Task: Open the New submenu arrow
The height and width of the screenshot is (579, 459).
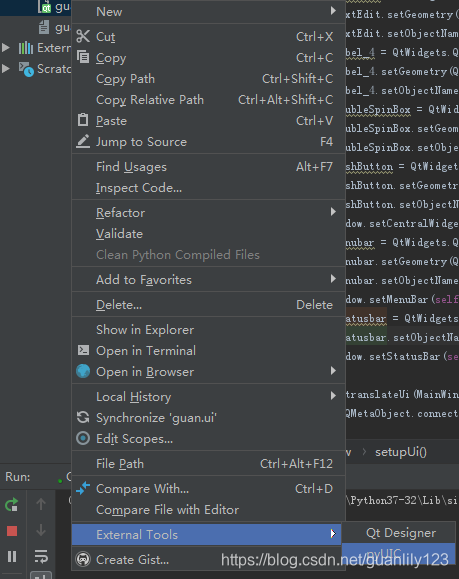Action: 333,11
